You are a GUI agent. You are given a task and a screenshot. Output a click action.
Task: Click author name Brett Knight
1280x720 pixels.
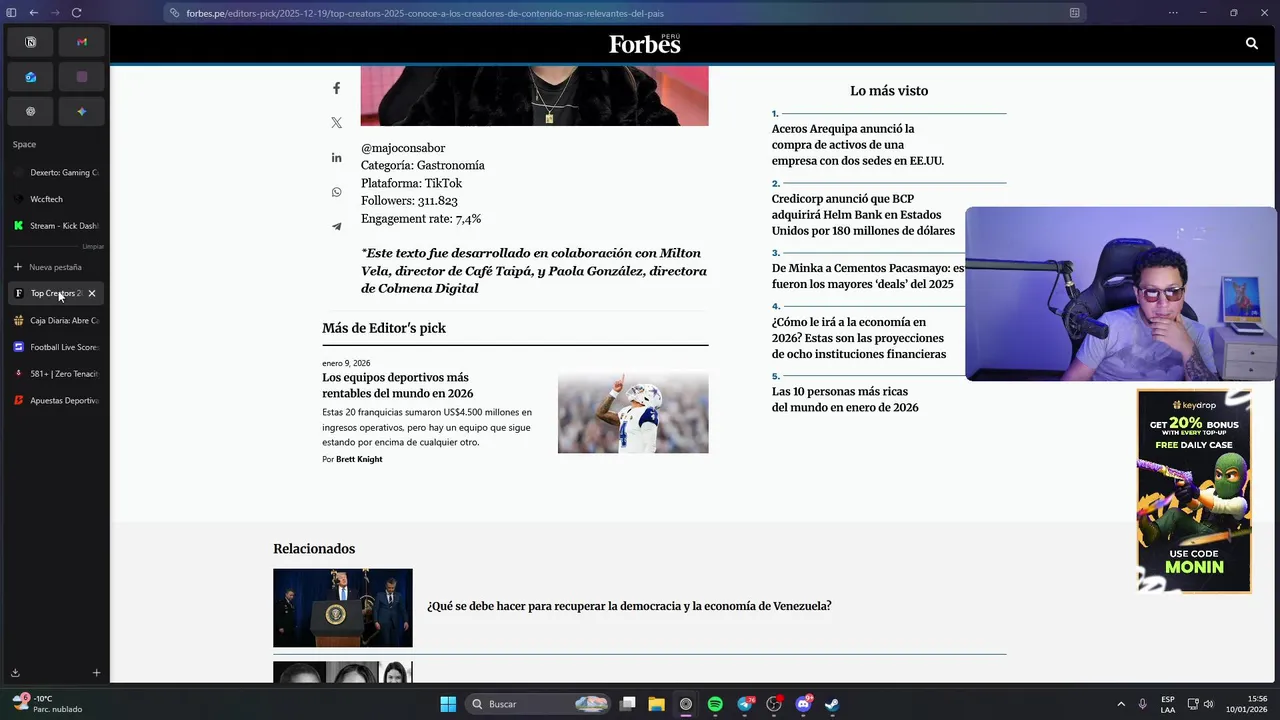[x=359, y=459]
